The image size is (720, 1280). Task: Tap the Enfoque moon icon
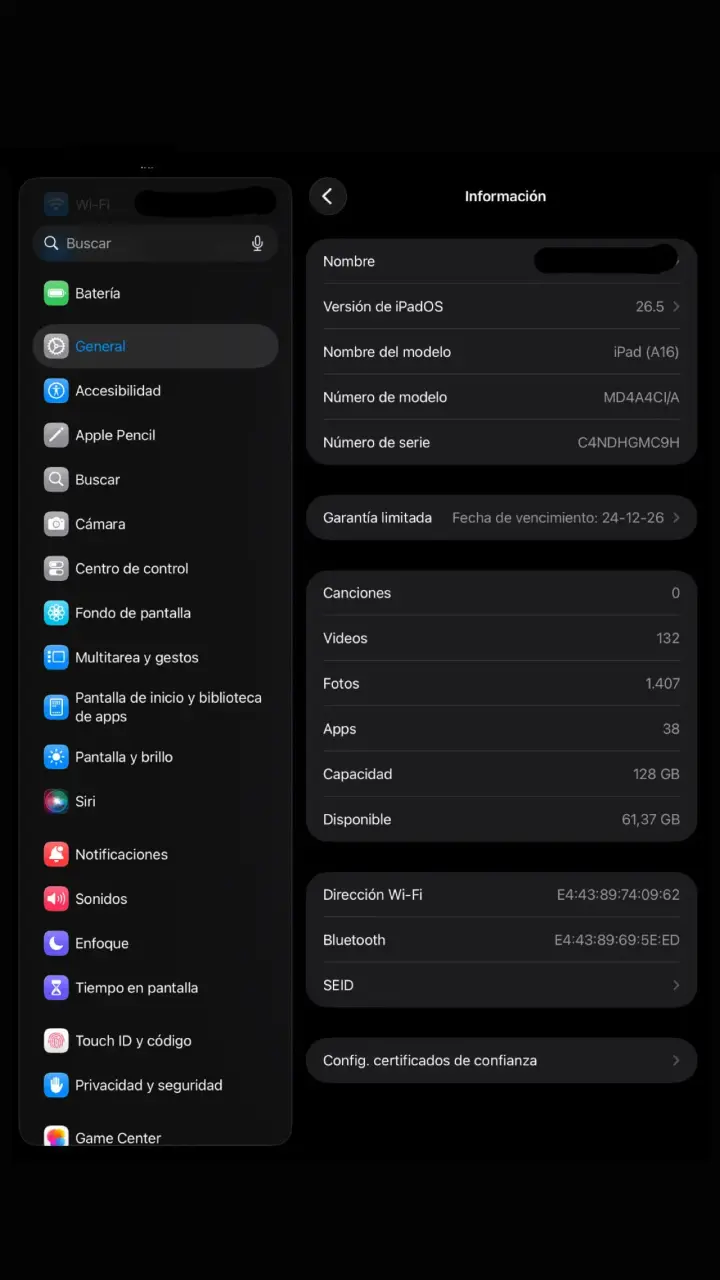pyautogui.click(x=56, y=943)
